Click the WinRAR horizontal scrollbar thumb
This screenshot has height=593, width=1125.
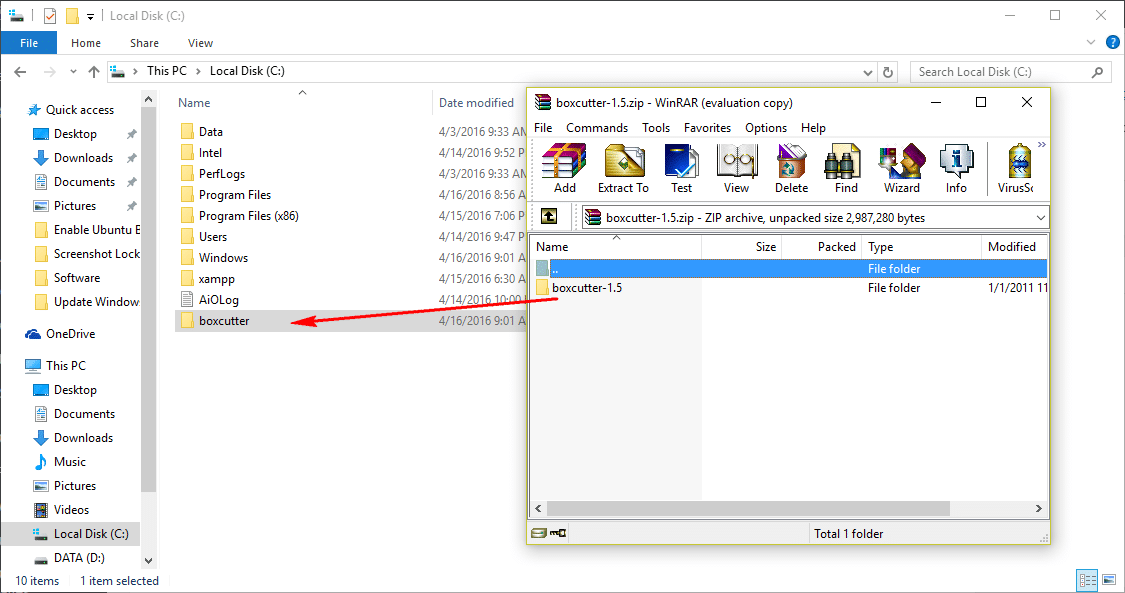(748, 508)
